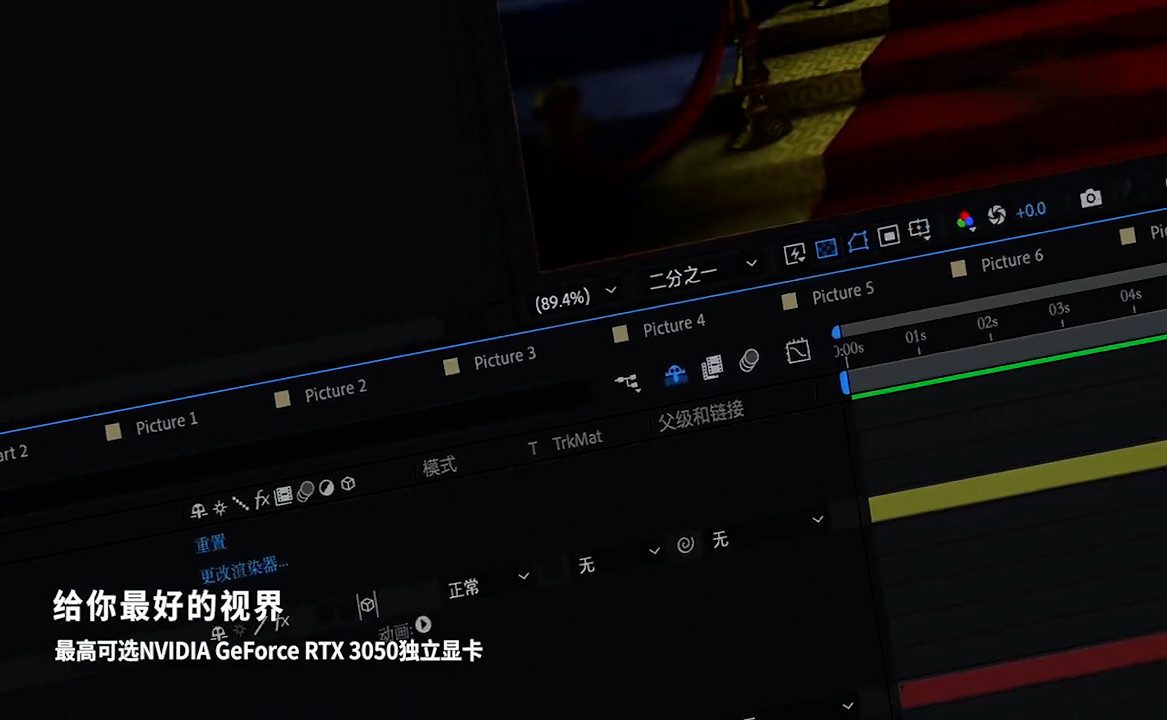Click the 重置 reset link
1167x720 pixels.
click(x=210, y=544)
